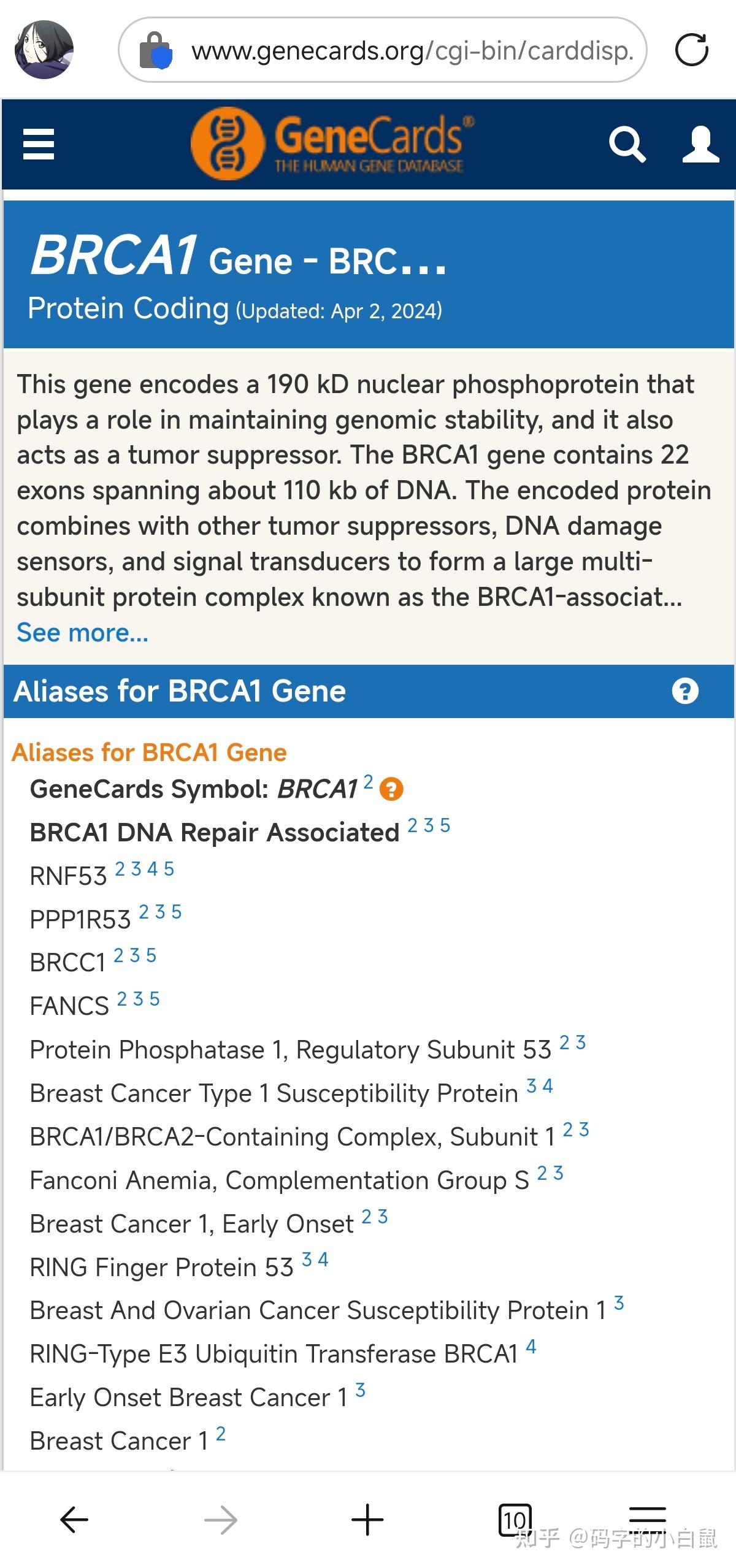Open help for Aliases section header

[x=685, y=691]
